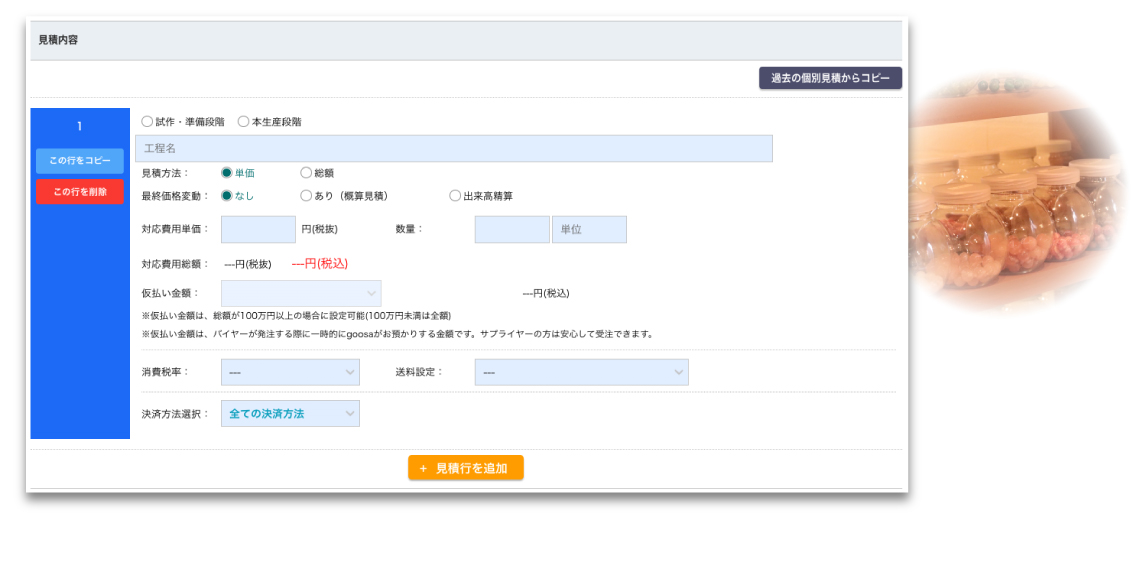Image resolution: width=1141 pixels, height=587 pixels.
Task: Select the 本生産段階 radio button
Action: pyautogui.click(x=243, y=122)
